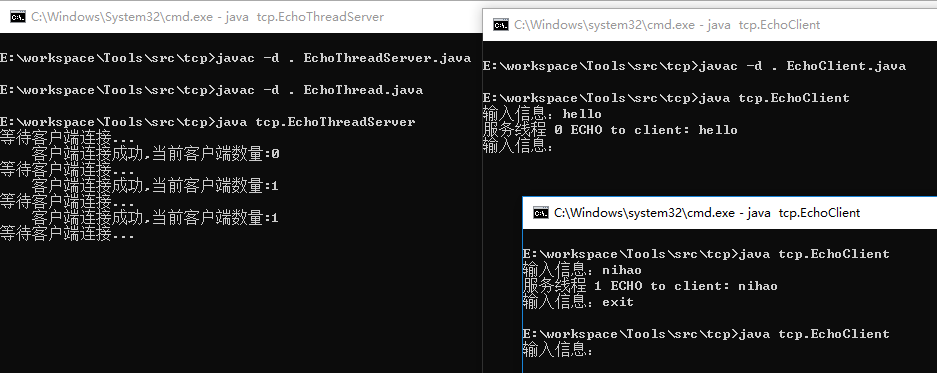Click the javac EchoClient.java command line
Viewport: 937px width, 373px height.
694,66
